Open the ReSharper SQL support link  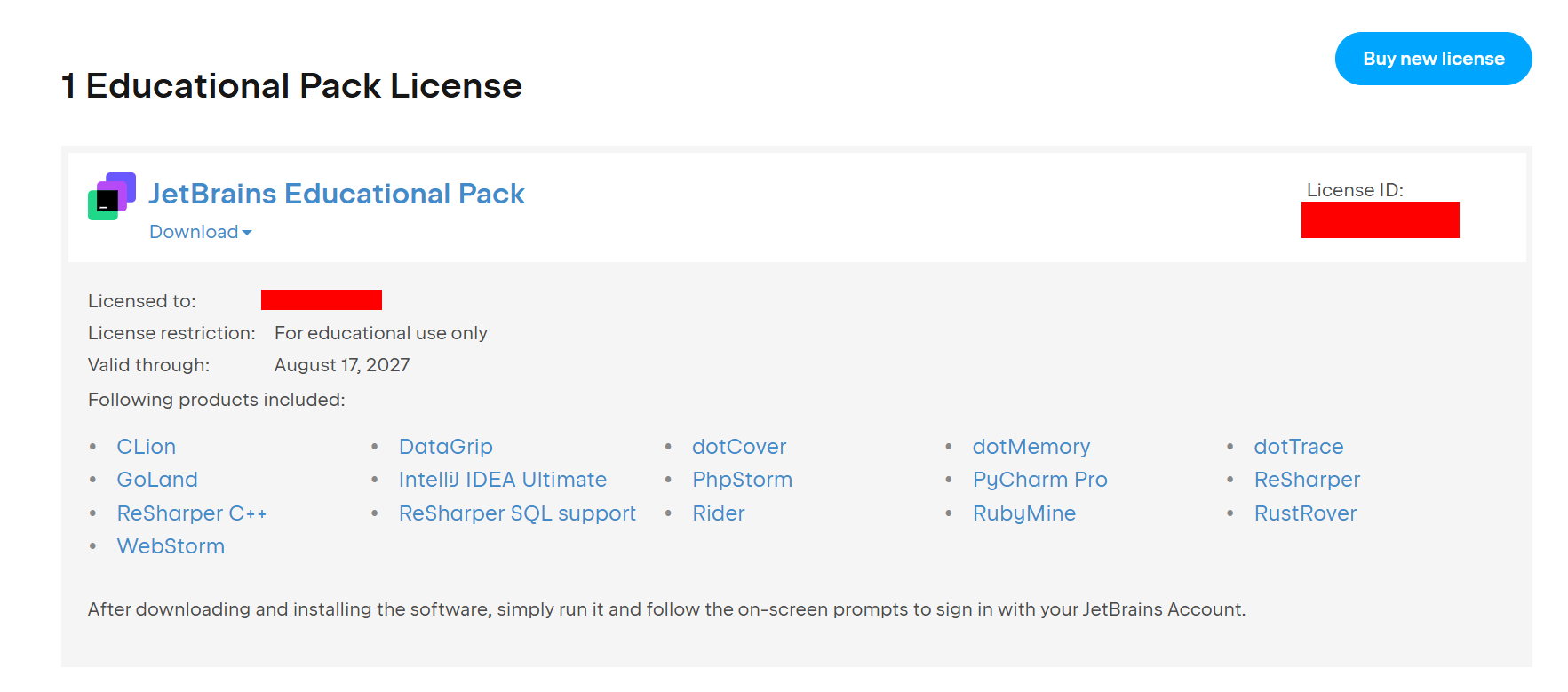[x=518, y=513]
